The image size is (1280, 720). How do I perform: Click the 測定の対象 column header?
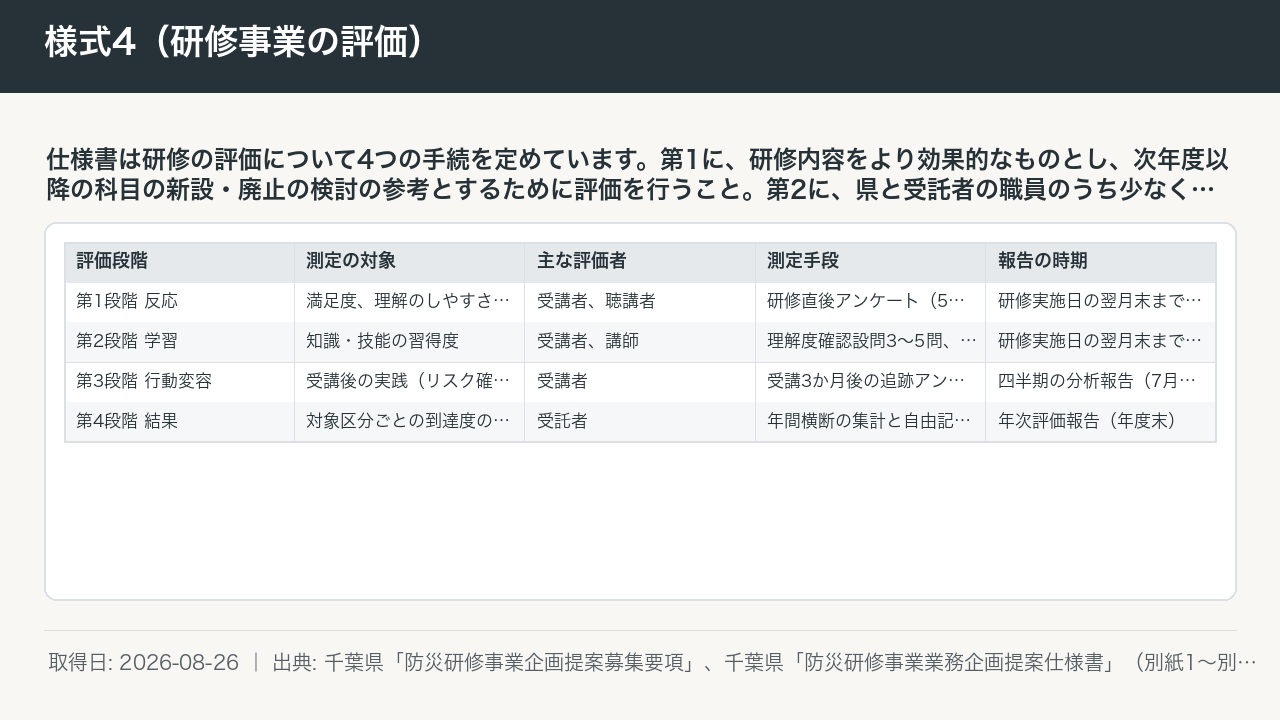coord(410,262)
